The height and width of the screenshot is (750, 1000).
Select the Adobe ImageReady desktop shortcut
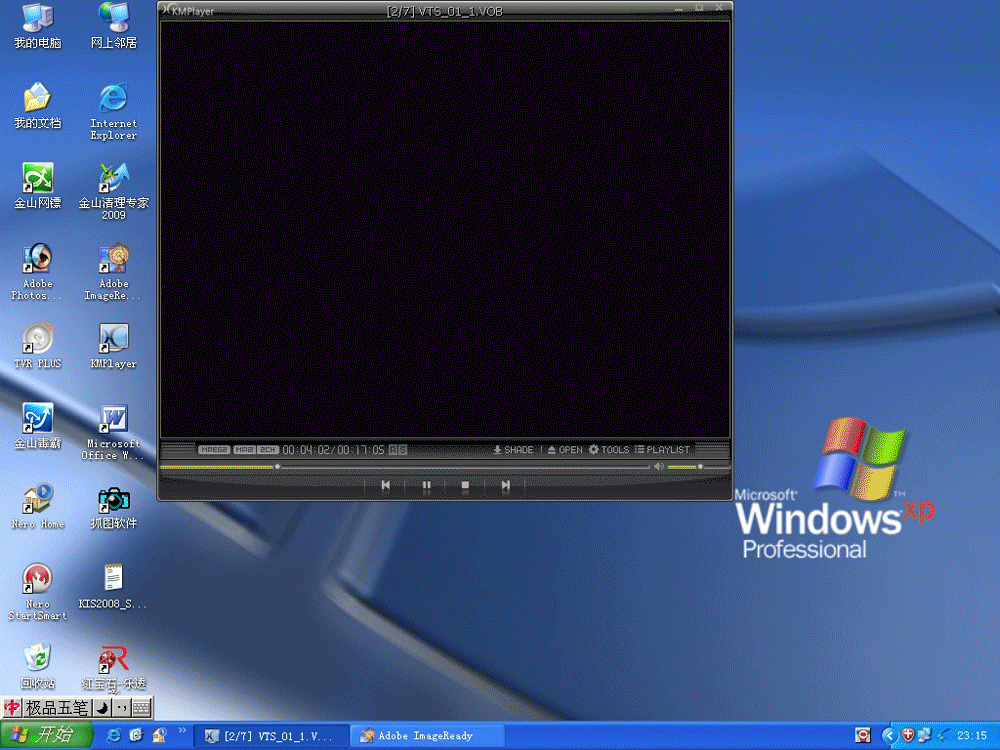114,272
